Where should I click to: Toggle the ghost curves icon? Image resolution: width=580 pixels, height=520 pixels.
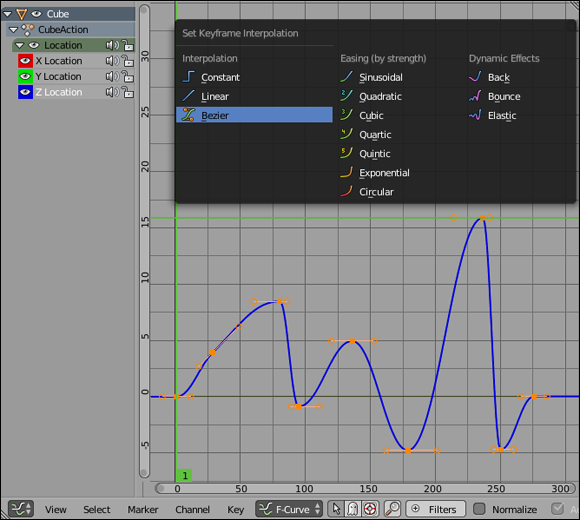(x=353, y=509)
